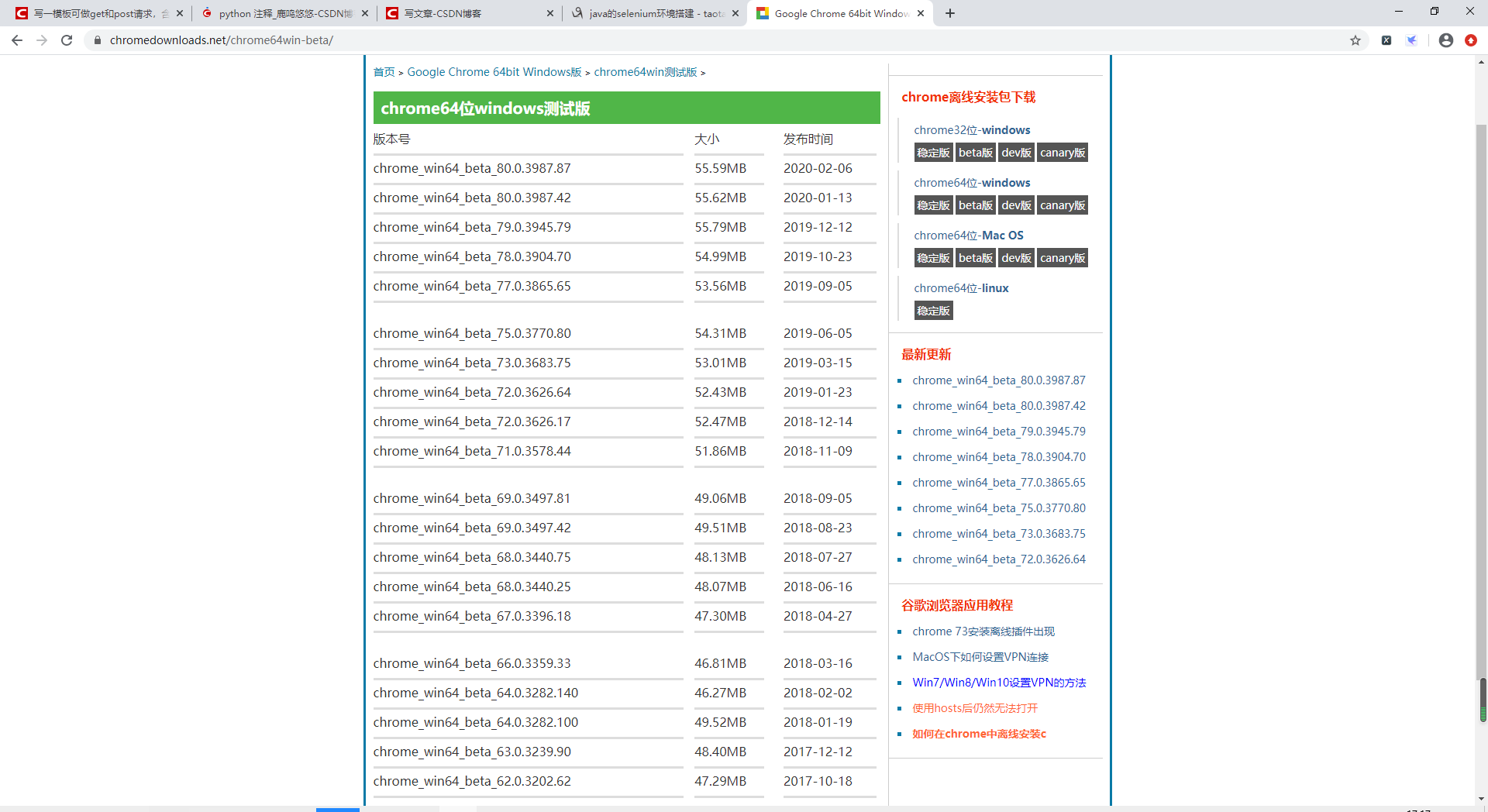Open chrome_win64_beta_79.0.3945.79 in main table
The height and width of the screenshot is (812, 1488).
point(472,227)
